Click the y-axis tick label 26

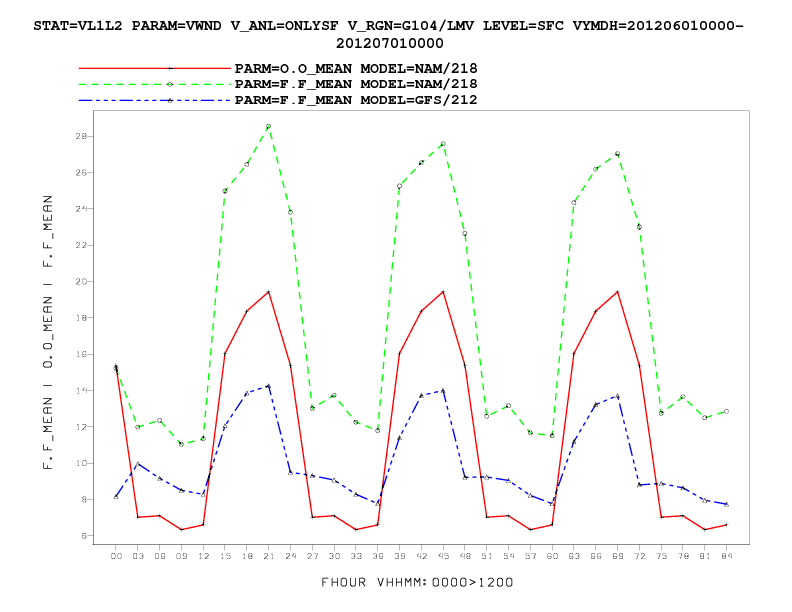(81, 173)
